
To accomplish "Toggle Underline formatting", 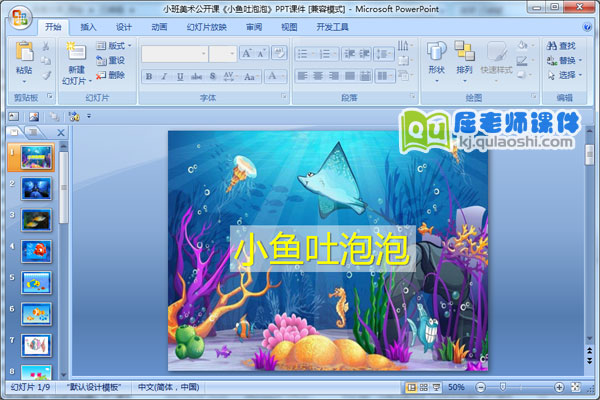I will (180, 77).
